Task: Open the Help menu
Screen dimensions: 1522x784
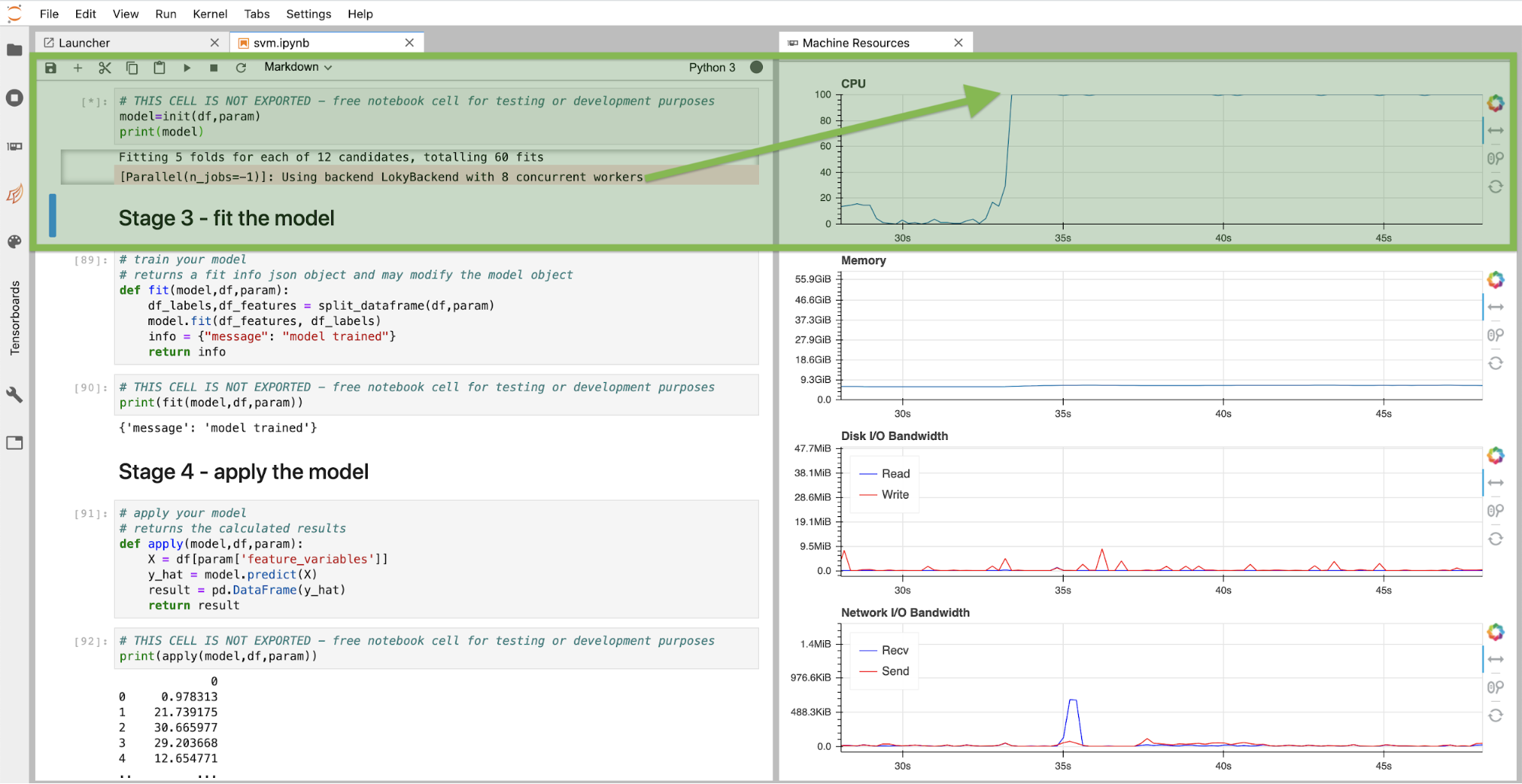Action: click(360, 14)
